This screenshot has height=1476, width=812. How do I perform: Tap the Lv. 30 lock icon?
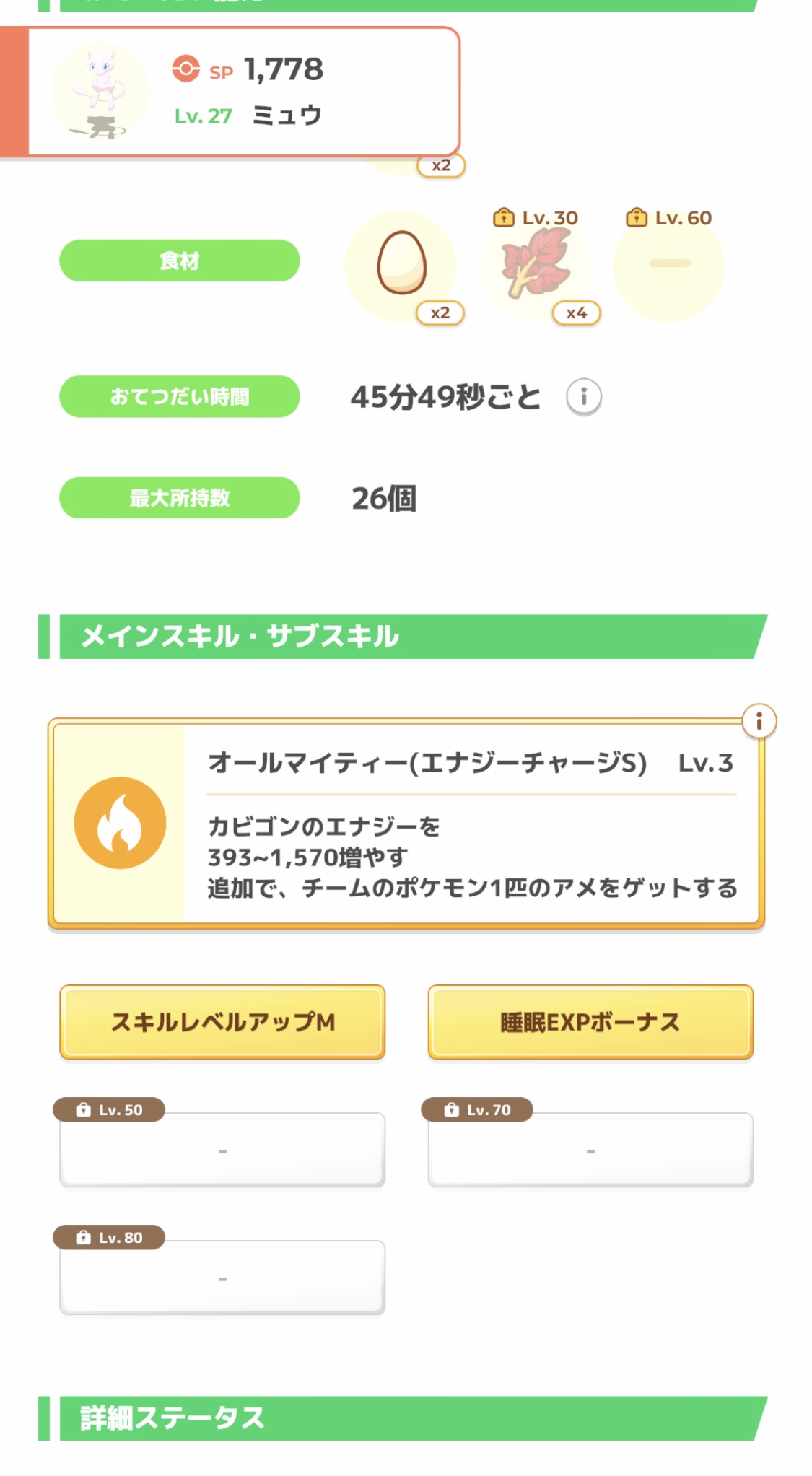click(503, 217)
